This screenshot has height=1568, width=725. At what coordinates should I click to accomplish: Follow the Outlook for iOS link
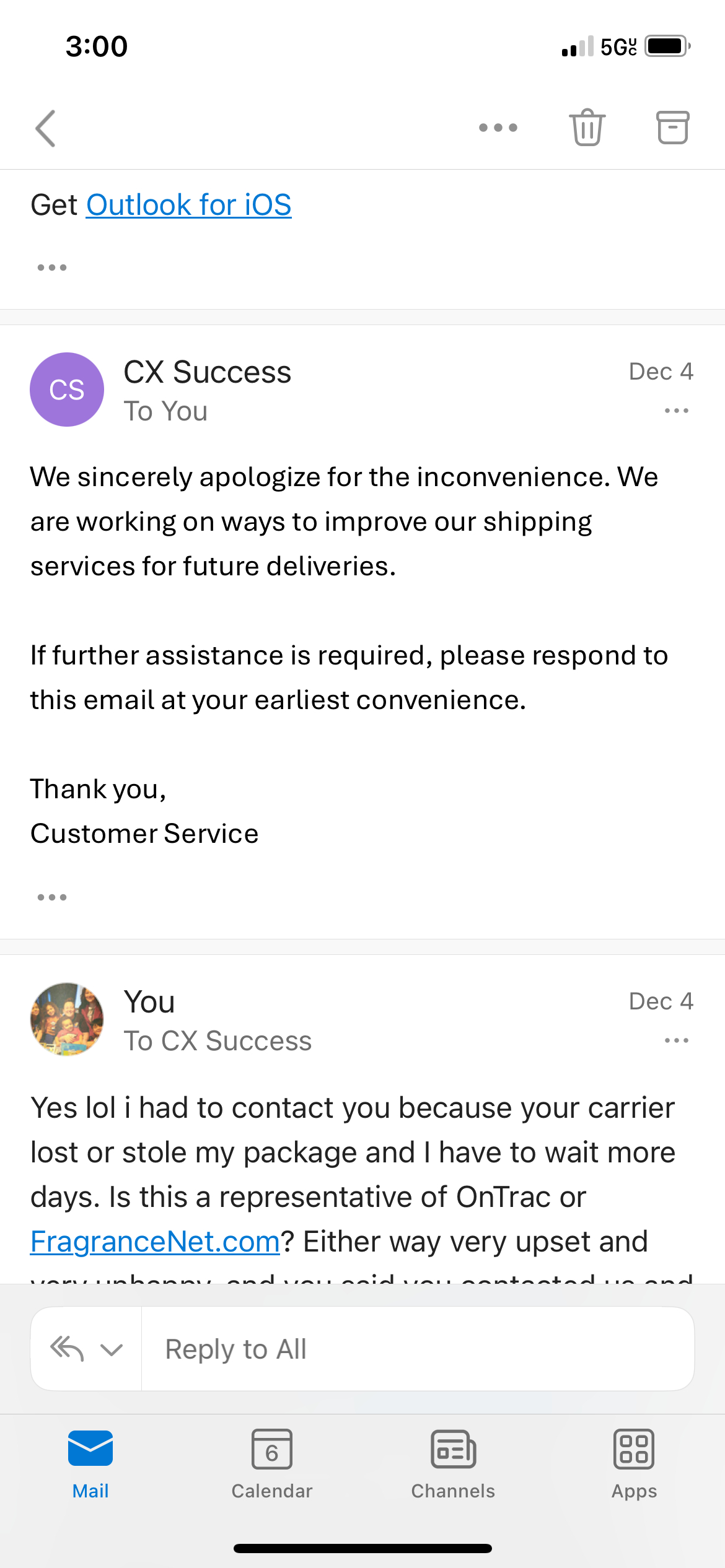188,205
